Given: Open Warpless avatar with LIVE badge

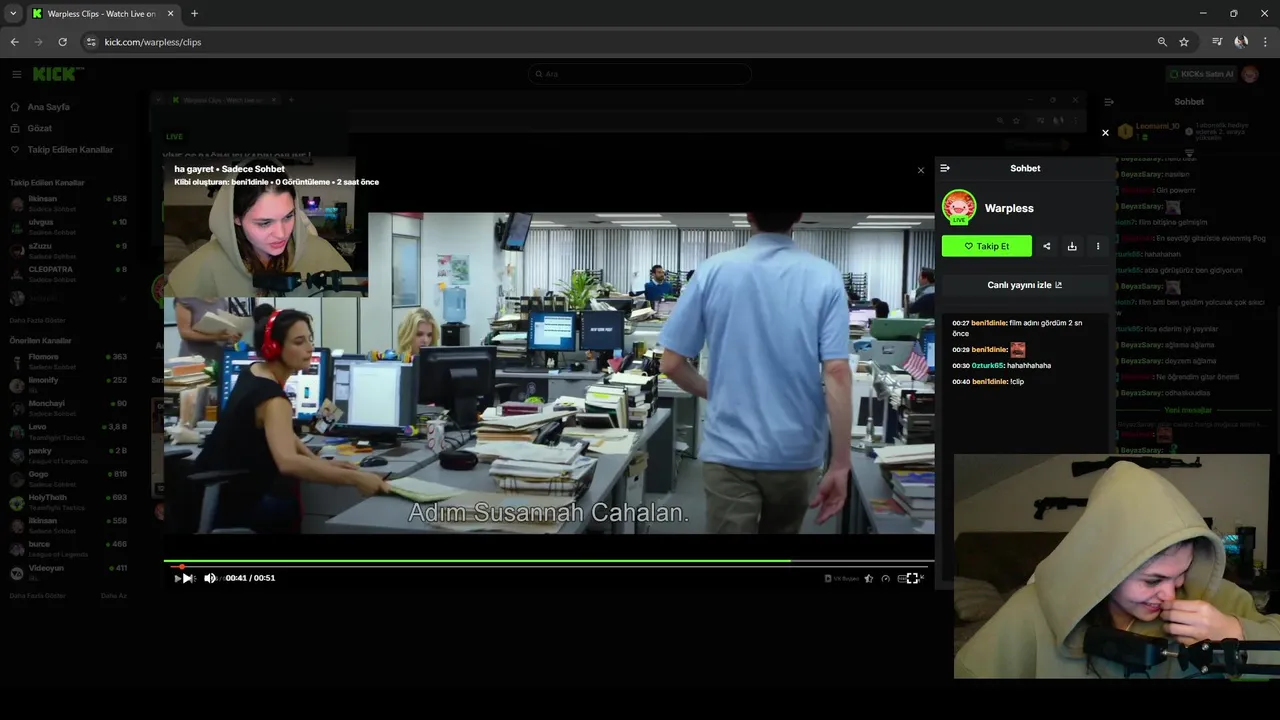Looking at the screenshot, I should click(959, 207).
